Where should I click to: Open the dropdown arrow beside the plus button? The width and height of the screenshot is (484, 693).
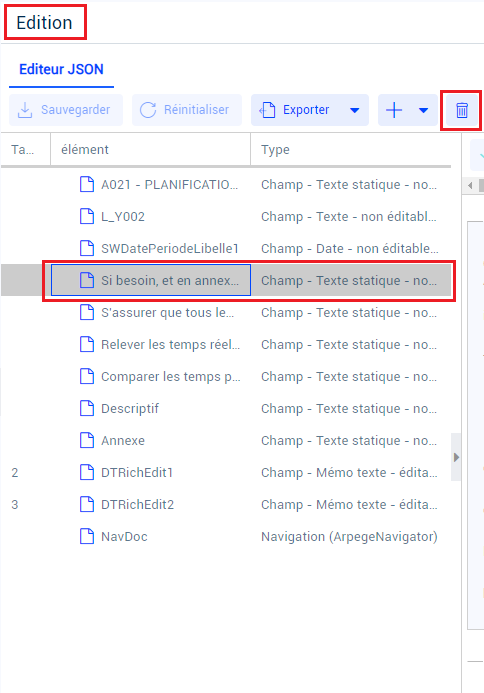[423, 110]
